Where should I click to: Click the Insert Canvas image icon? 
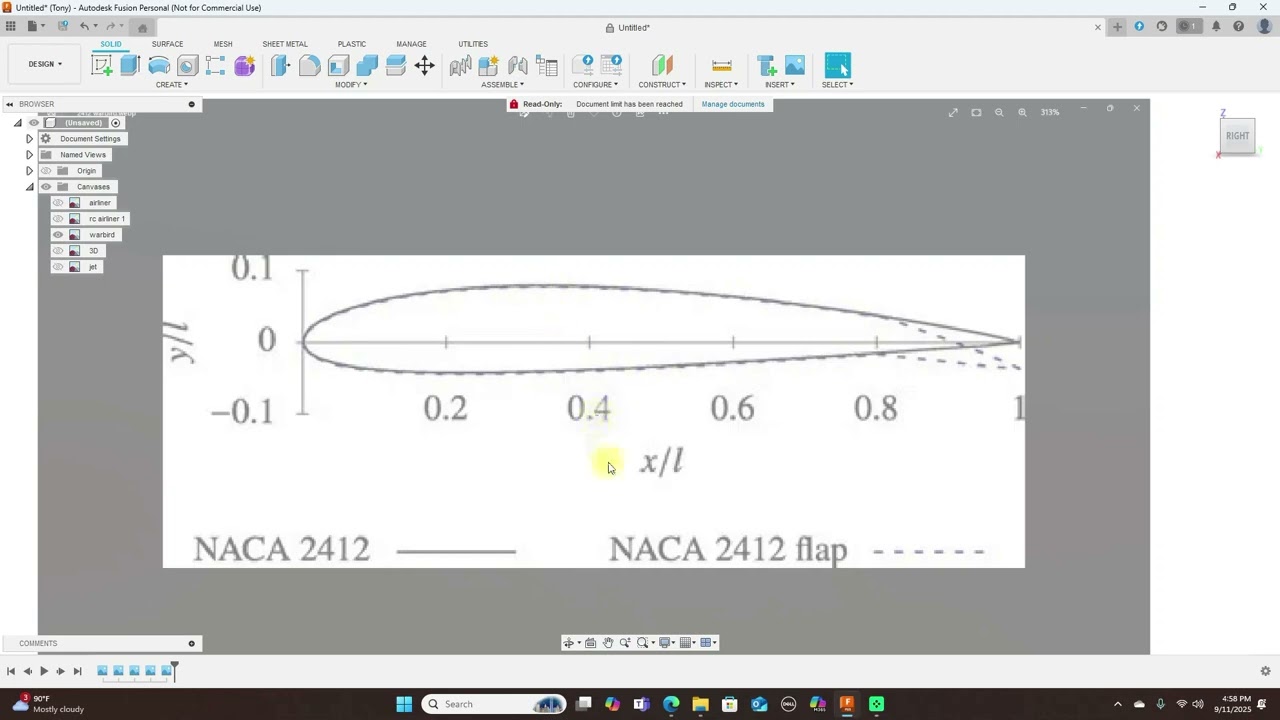[795, 66]
